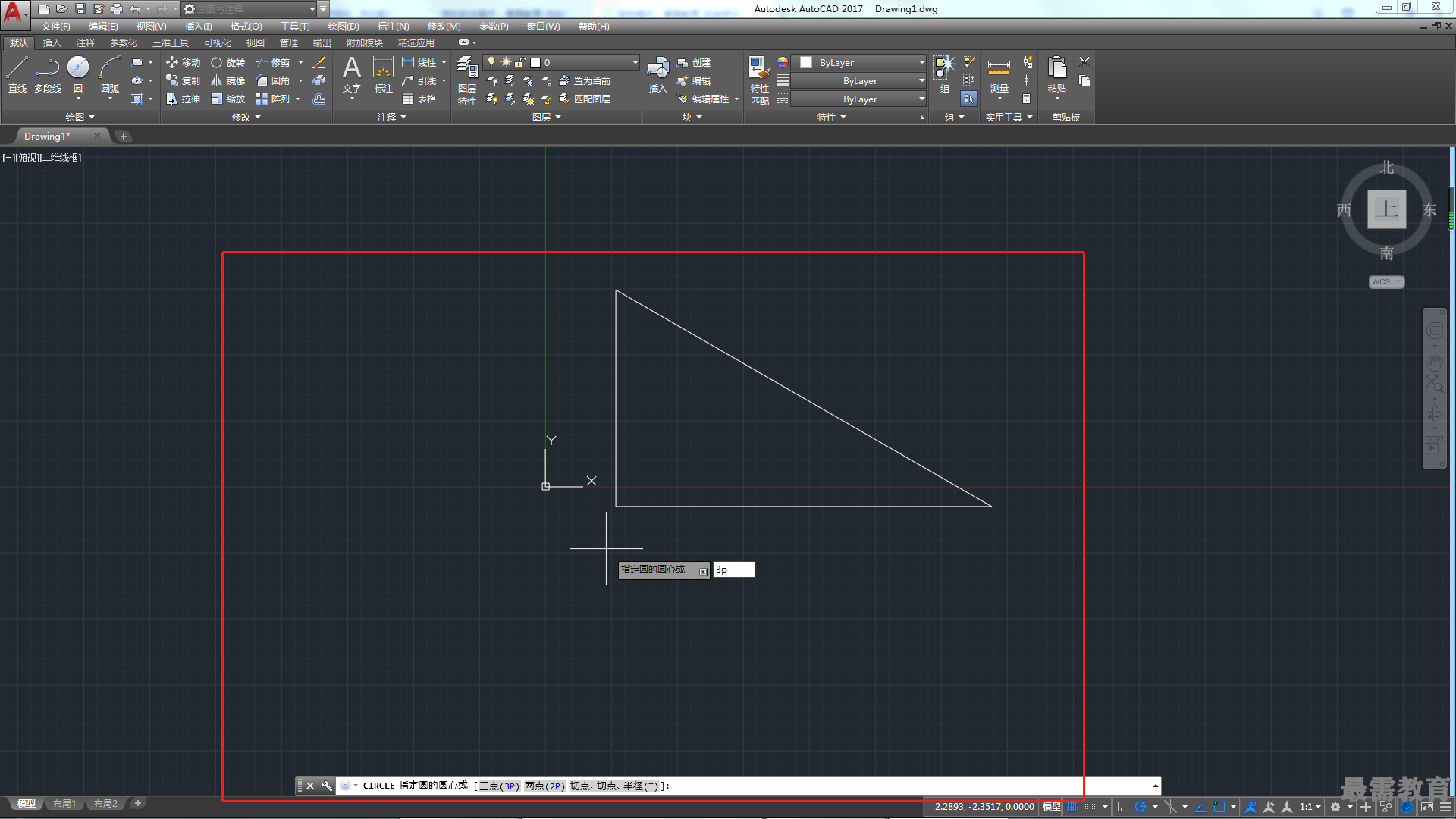The width and height of the screenshot is (1456, 819).
Task: Click the 创建 block button
Action: tap(694, 62)
